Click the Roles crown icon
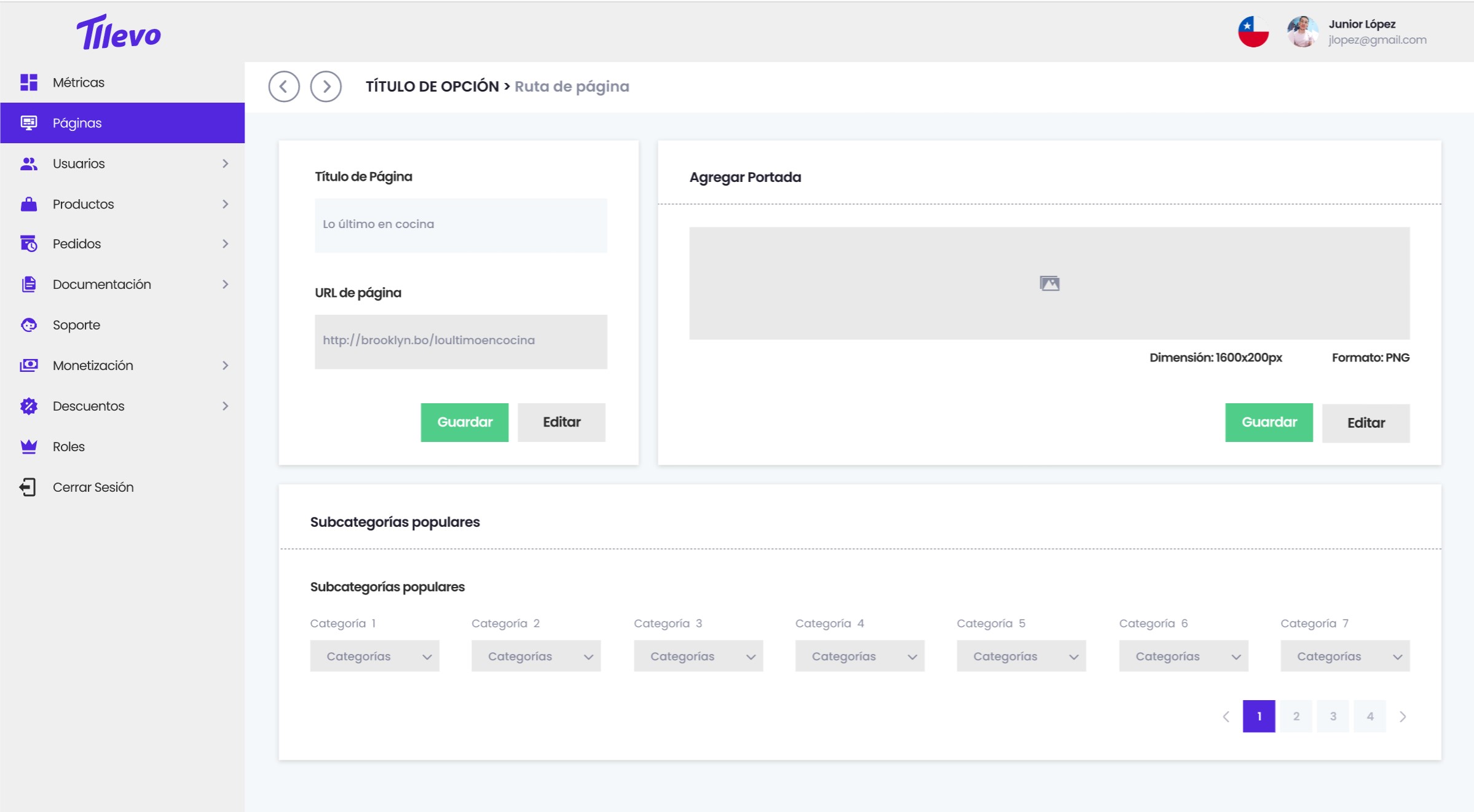This screenshot has height=812, width=1474. (29, 446)
